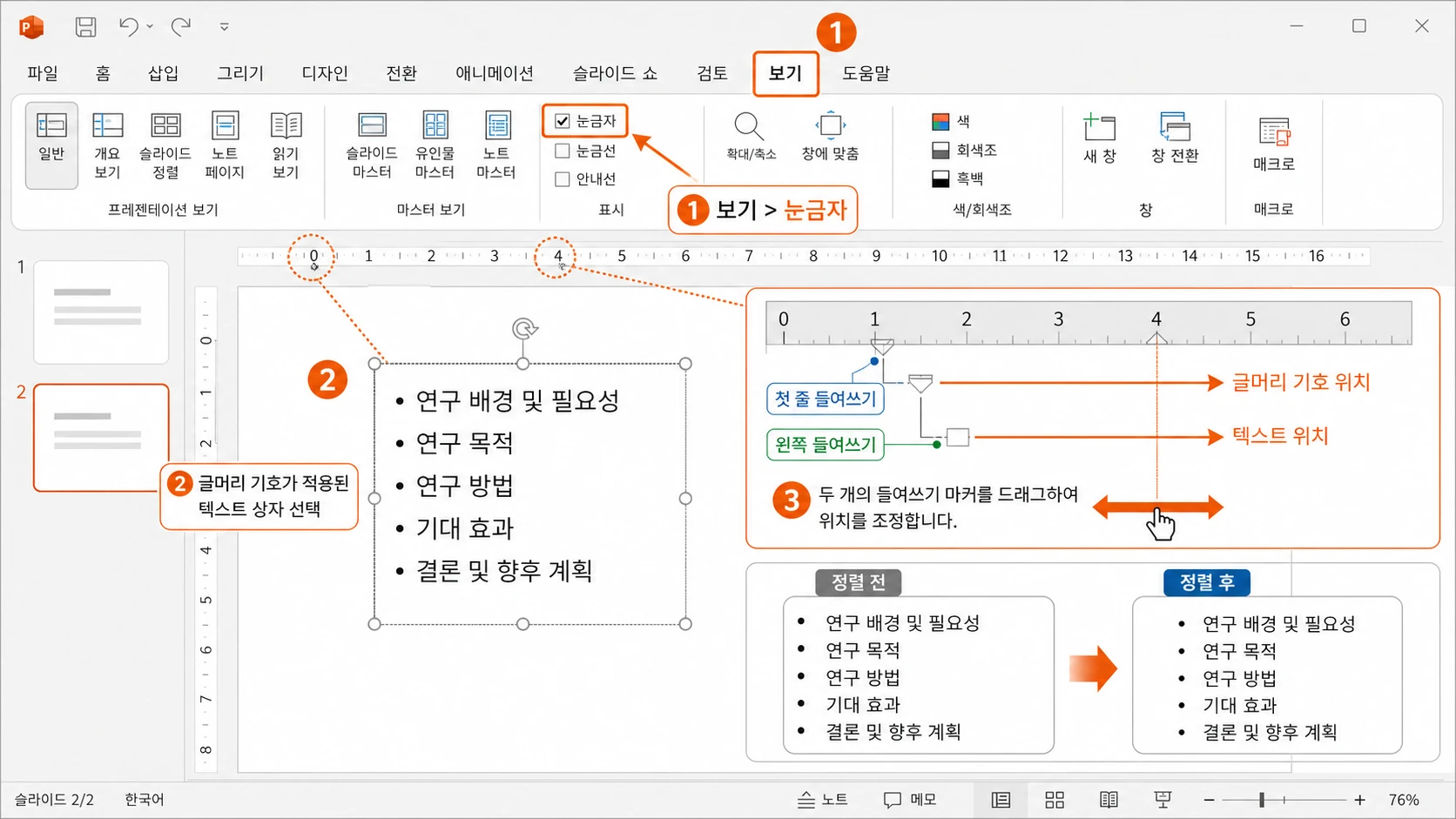Screen dimensions: 1456x819
Task: Select slide 1 thumbnail
Action: (101, 312)
